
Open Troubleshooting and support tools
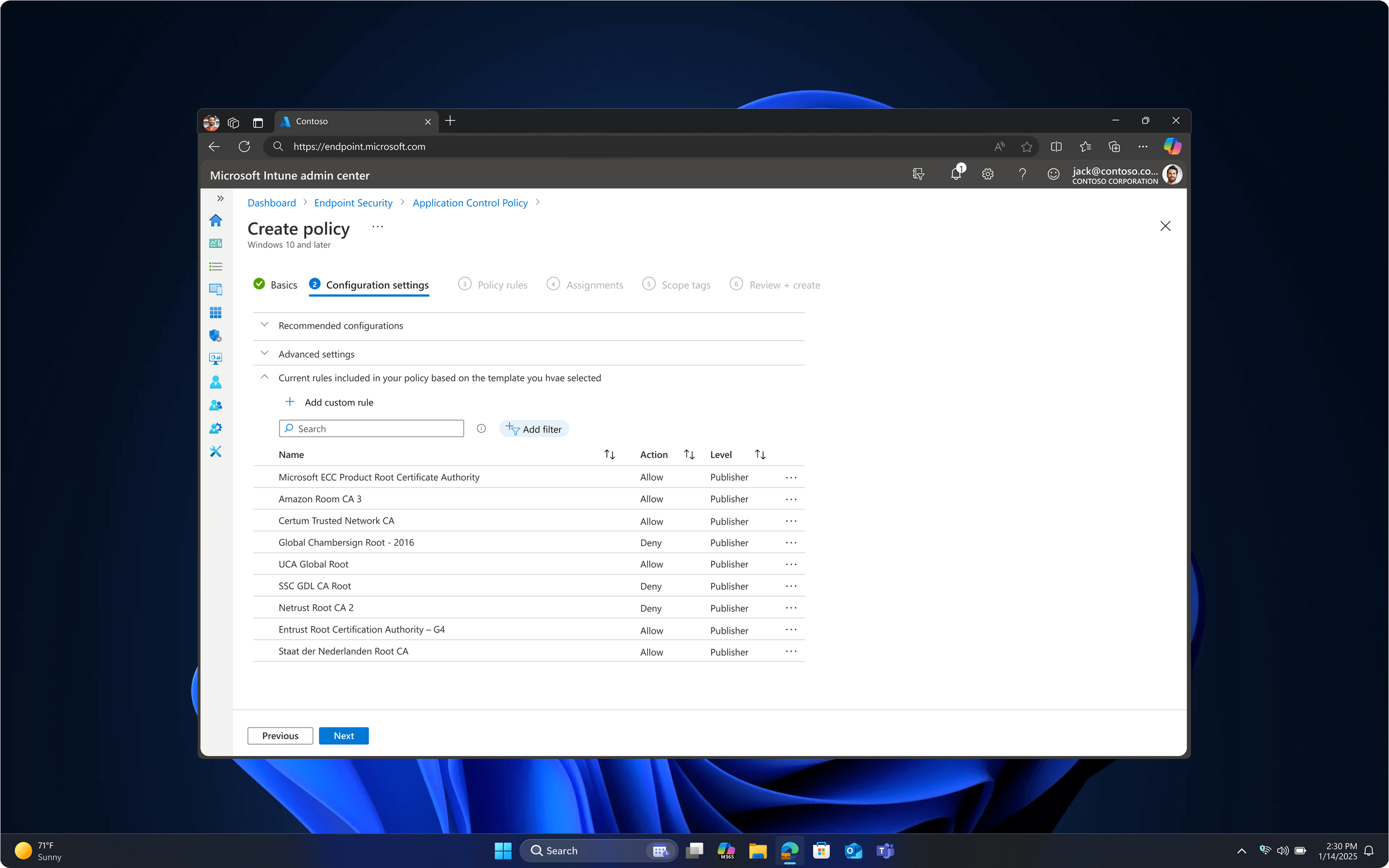pyautogui.click(x=216, y=451)
